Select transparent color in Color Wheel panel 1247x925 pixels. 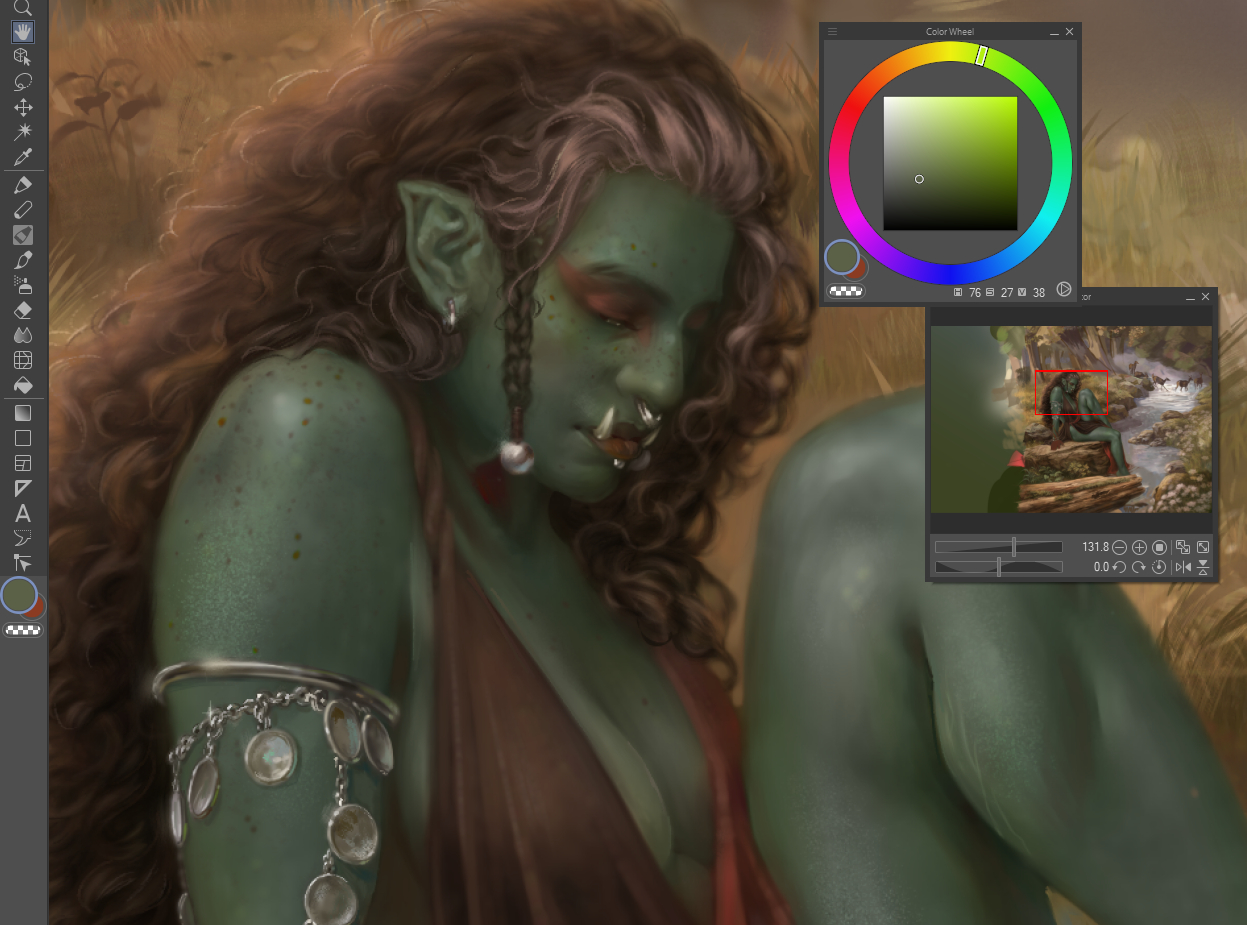(846, 291)
